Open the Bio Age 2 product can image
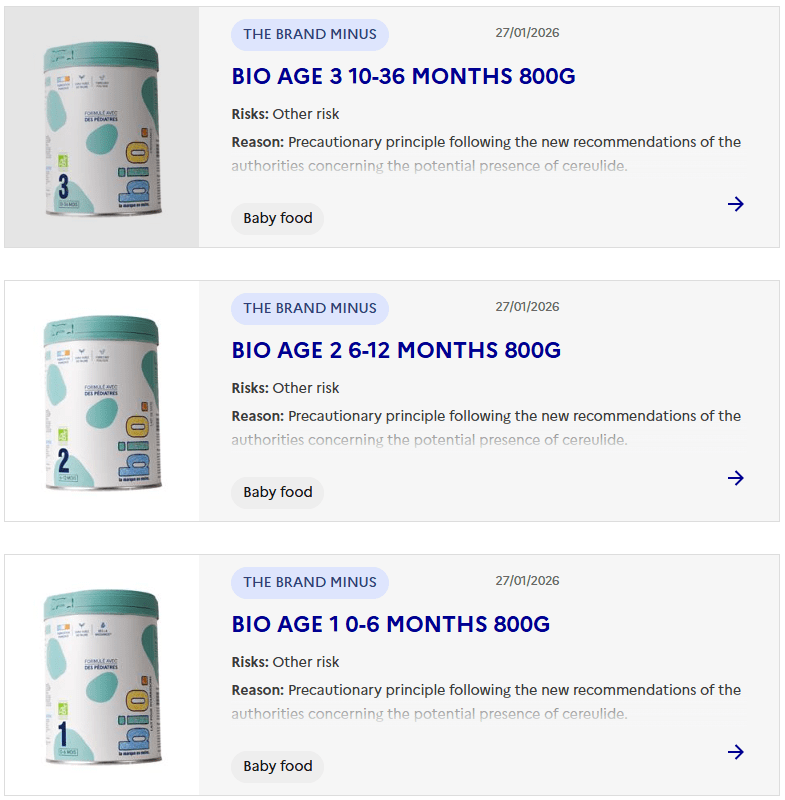This screenshot has width=785, height=800. 101,402
